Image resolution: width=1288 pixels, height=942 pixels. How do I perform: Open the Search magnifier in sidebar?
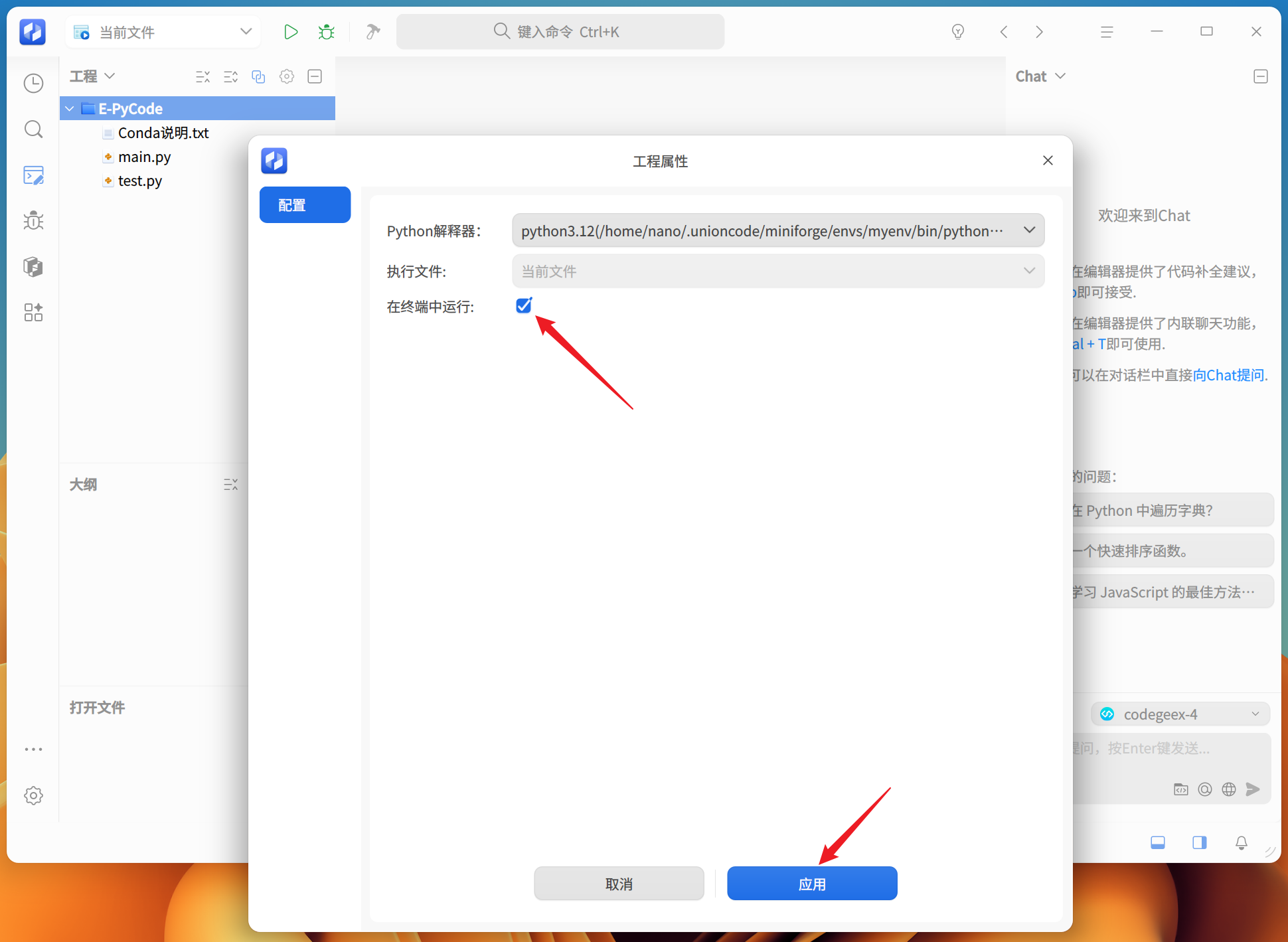point(33,129)
